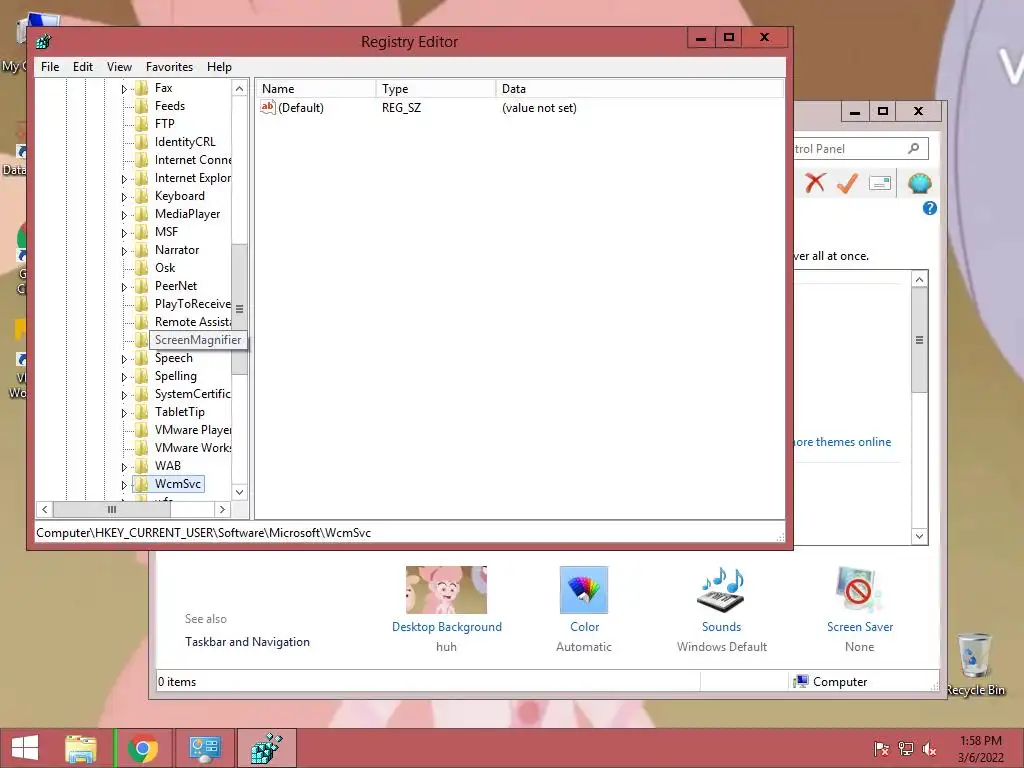1024x768 pixels.
Task: Select the PlayToReceiver folder icon
Action: pos(142,304)
